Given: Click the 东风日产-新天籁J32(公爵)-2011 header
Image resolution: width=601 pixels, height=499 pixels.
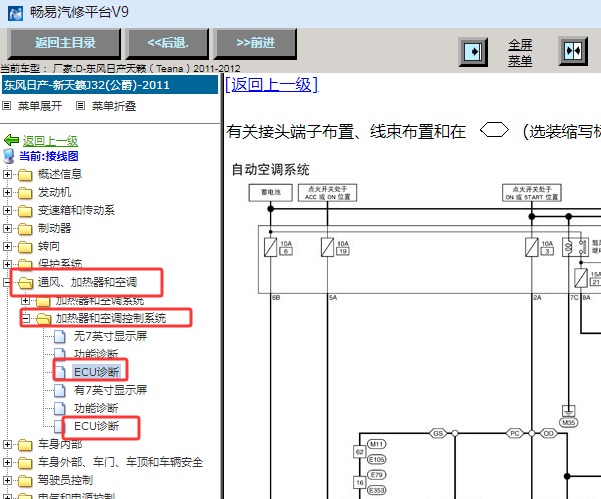Looking at the screenshot, I should coord(110,85).
